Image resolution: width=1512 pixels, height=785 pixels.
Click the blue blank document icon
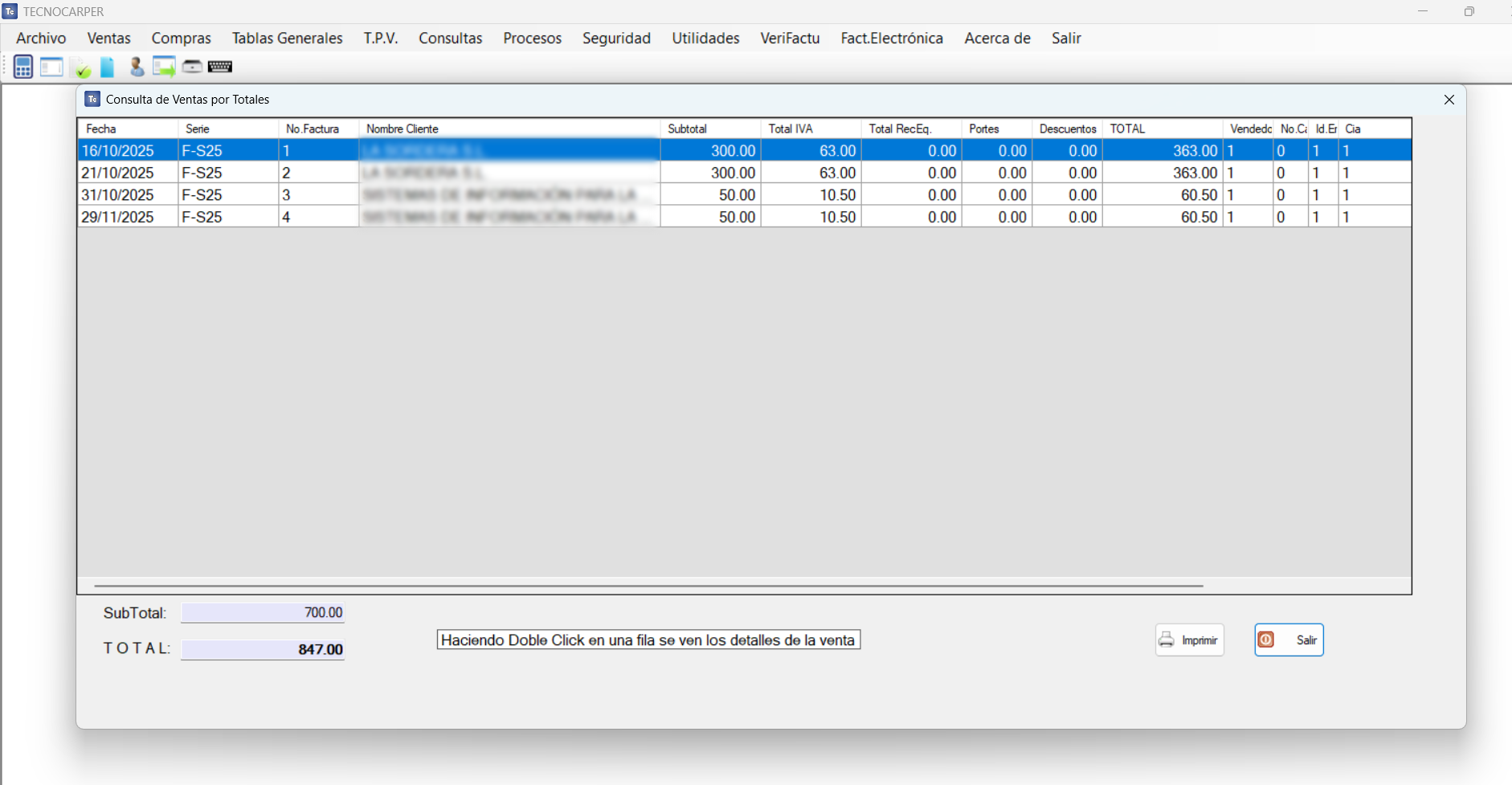[x=108, y=67]
